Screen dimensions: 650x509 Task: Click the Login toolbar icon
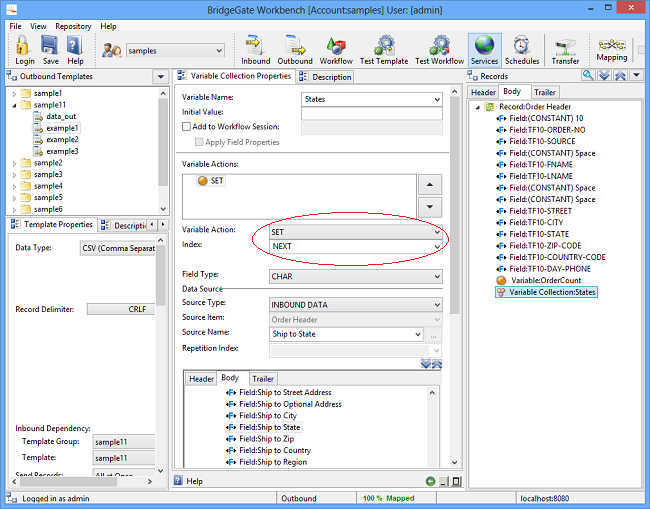point(24,49)
